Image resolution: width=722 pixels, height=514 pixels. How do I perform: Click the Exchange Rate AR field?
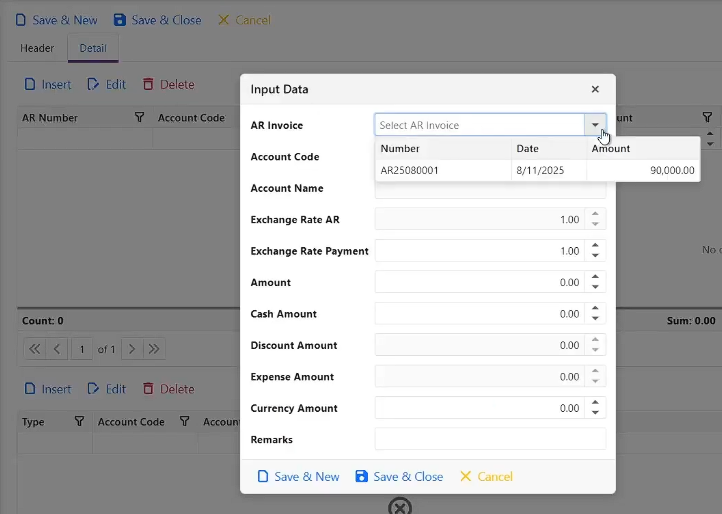[480, 219]
